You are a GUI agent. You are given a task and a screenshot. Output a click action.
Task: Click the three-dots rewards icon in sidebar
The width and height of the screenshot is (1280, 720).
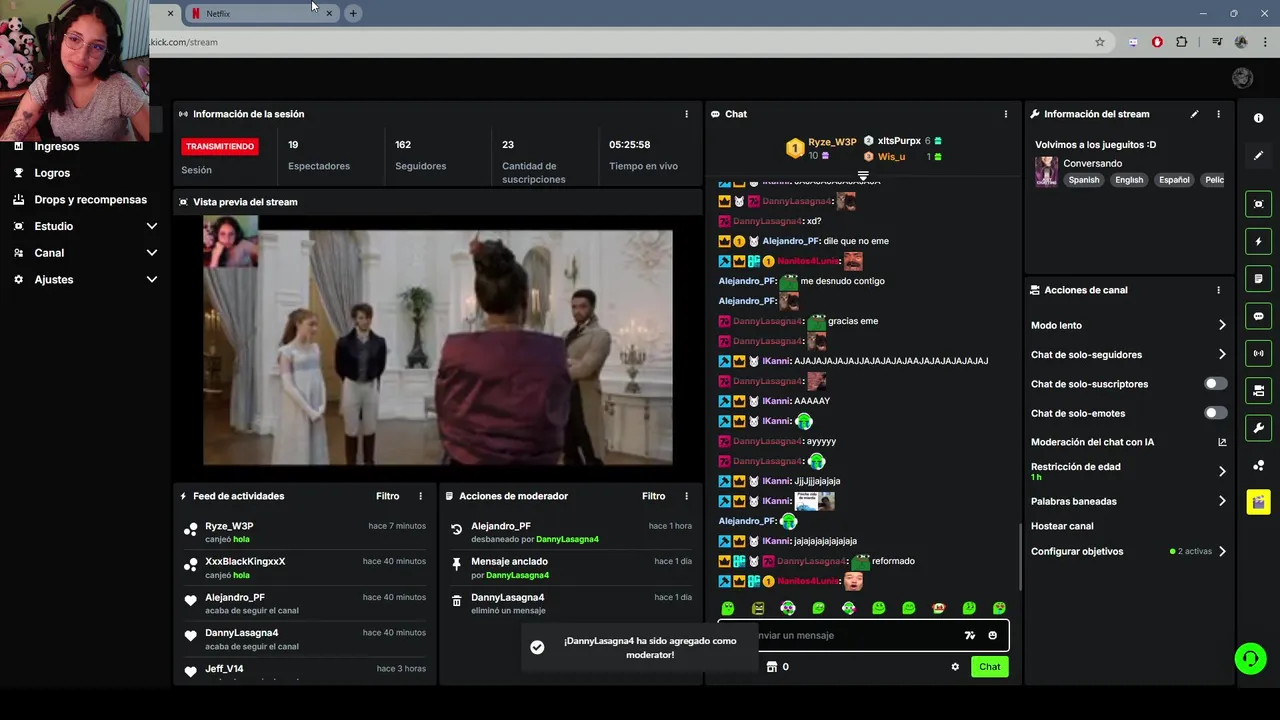point(1258,465)
